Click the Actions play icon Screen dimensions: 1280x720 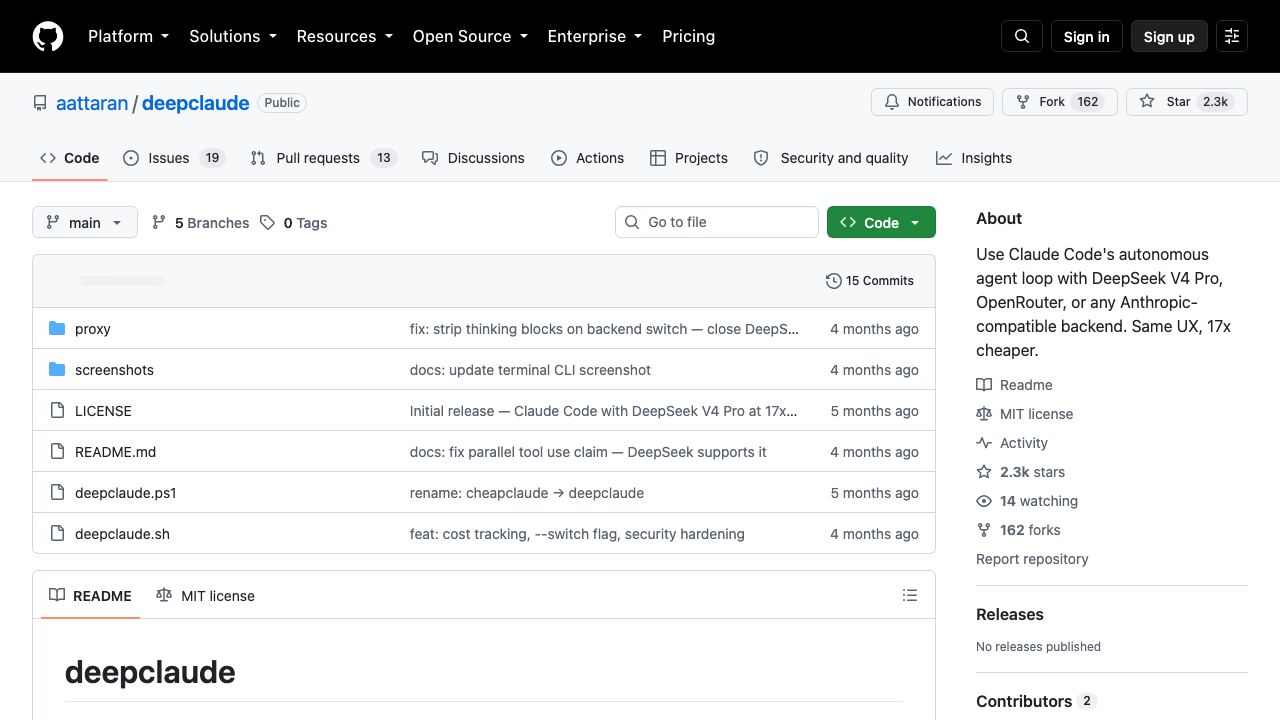click(559, 158)
